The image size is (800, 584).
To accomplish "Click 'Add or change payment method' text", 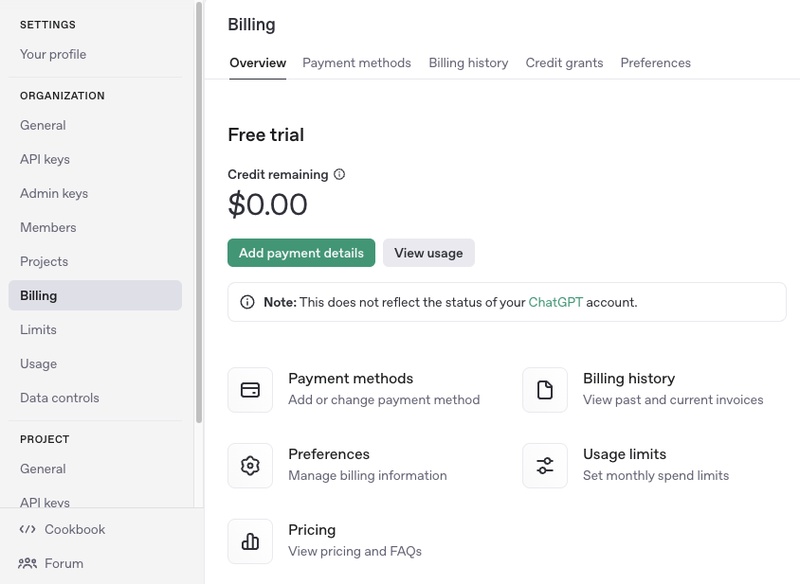I will 384,400.
